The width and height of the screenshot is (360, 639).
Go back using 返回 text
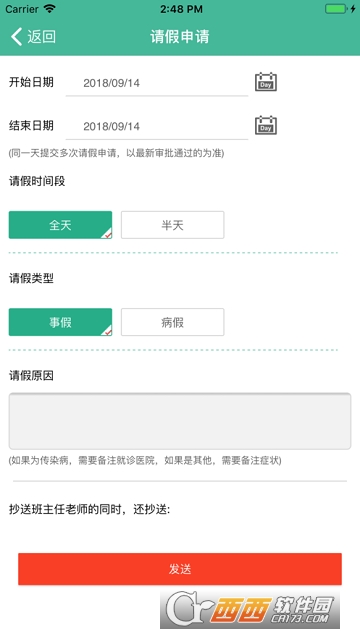coord(42,37)
